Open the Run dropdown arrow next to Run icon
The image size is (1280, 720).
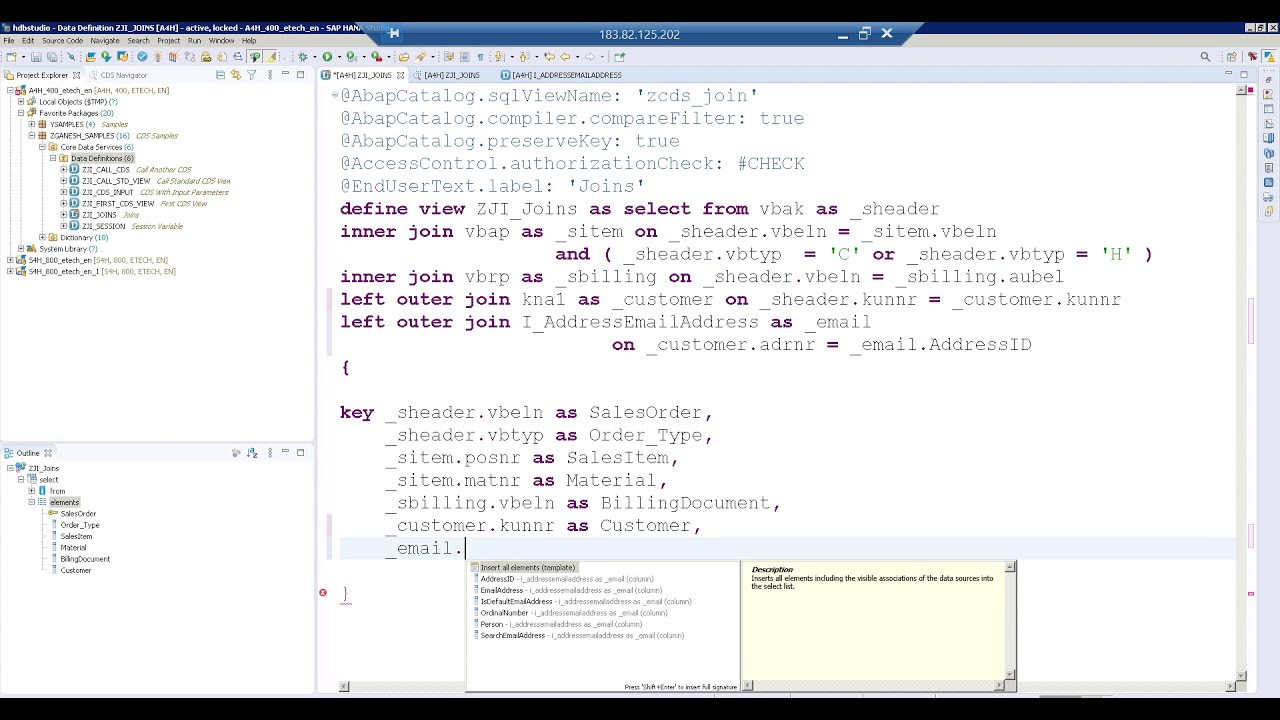pos(339,57)
